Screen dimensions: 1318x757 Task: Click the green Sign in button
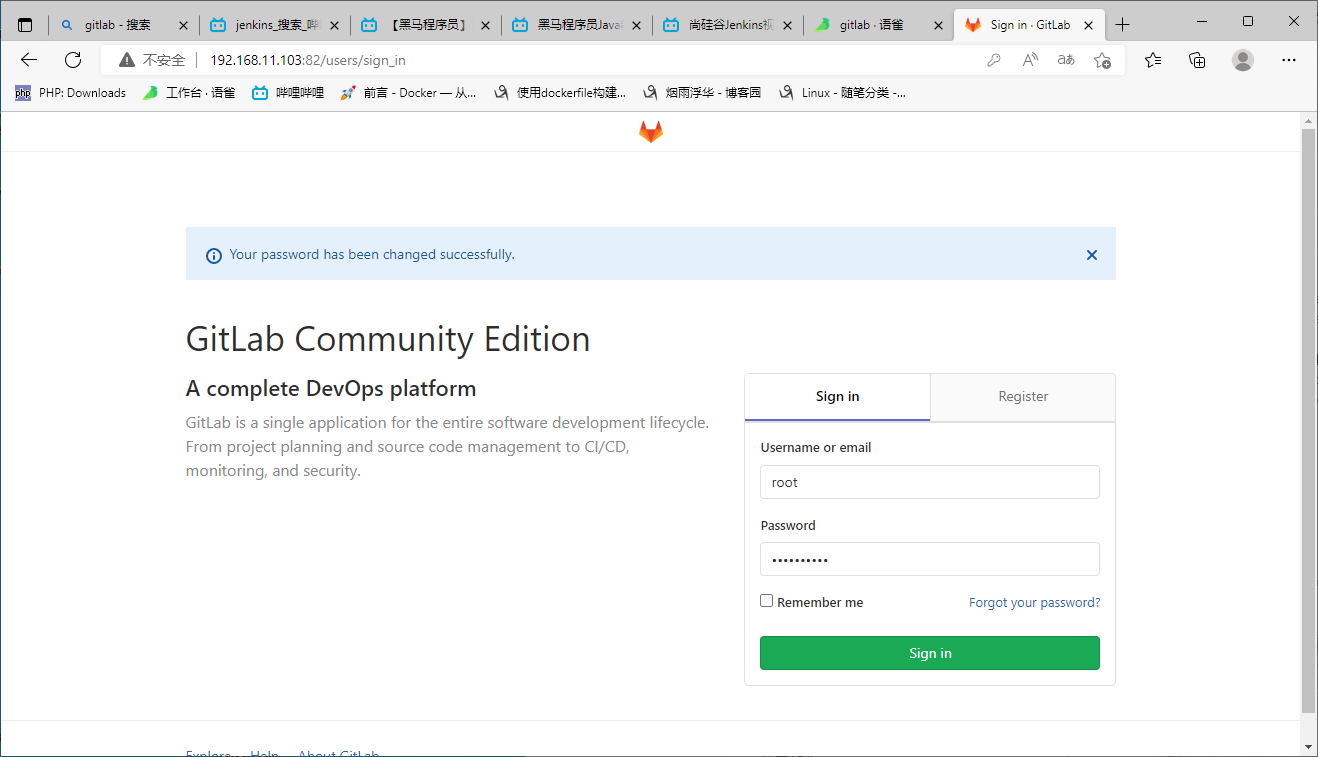[930, 653]
